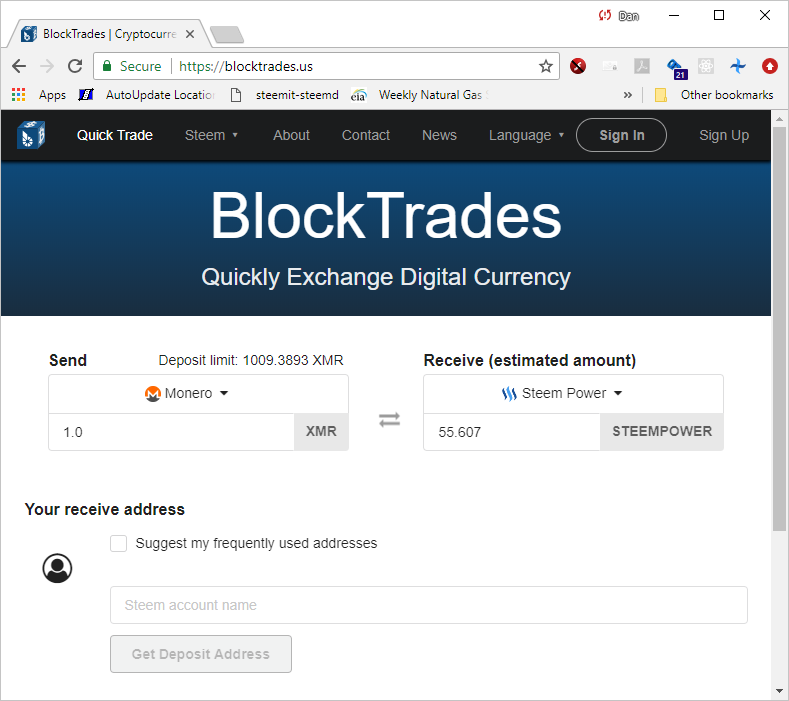Image resolution: width=789 pixels, height=701 pixels.
Task: Click the browser forward arrow
Action: click(47, 66)
